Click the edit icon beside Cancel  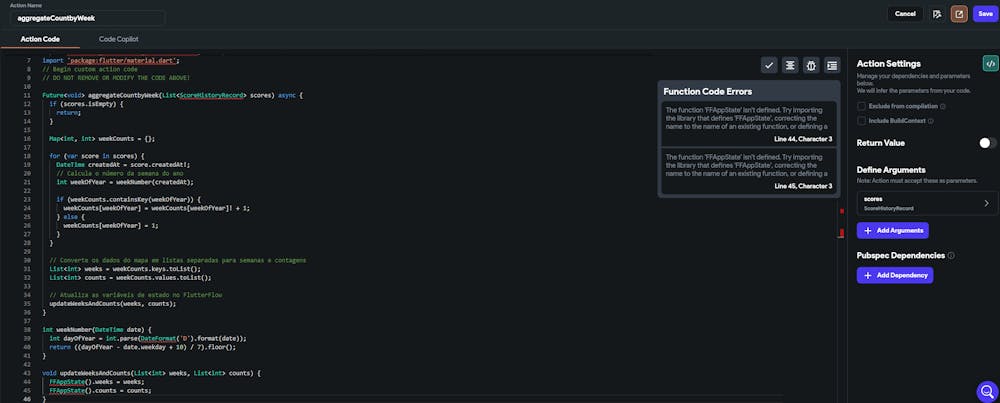coord(937,14)
